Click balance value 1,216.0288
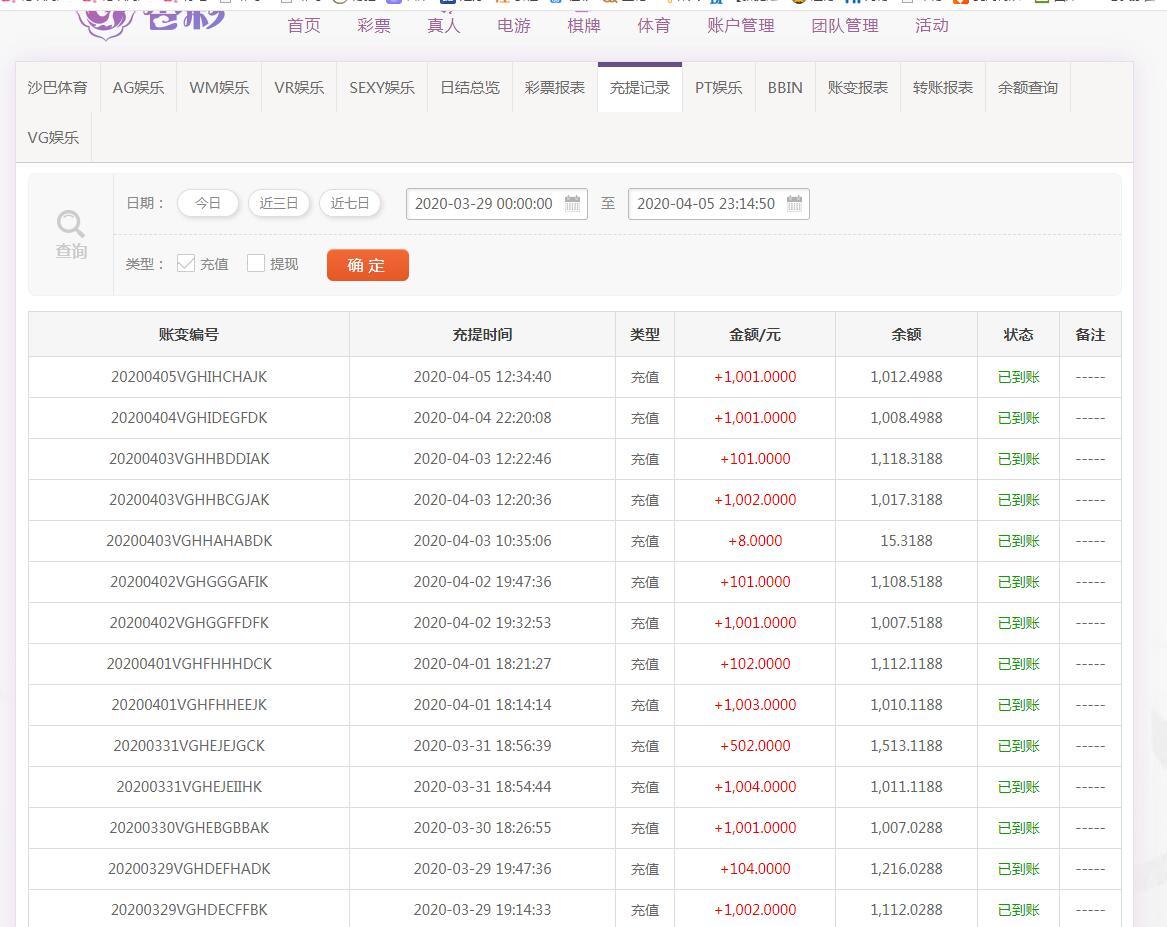Image resolution: width=1167 pixels, height=927 pixels. point(907,868)
